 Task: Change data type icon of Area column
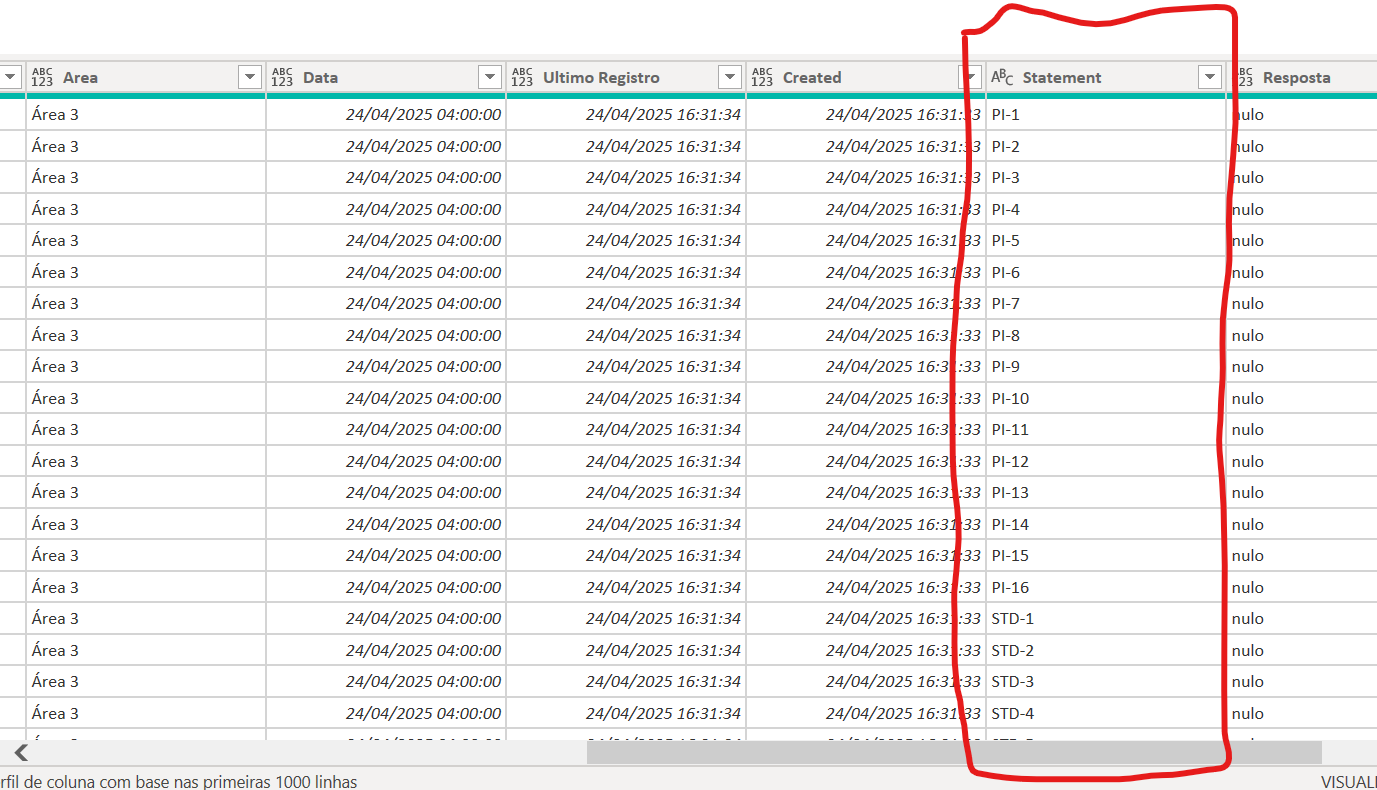pos(42,77)
